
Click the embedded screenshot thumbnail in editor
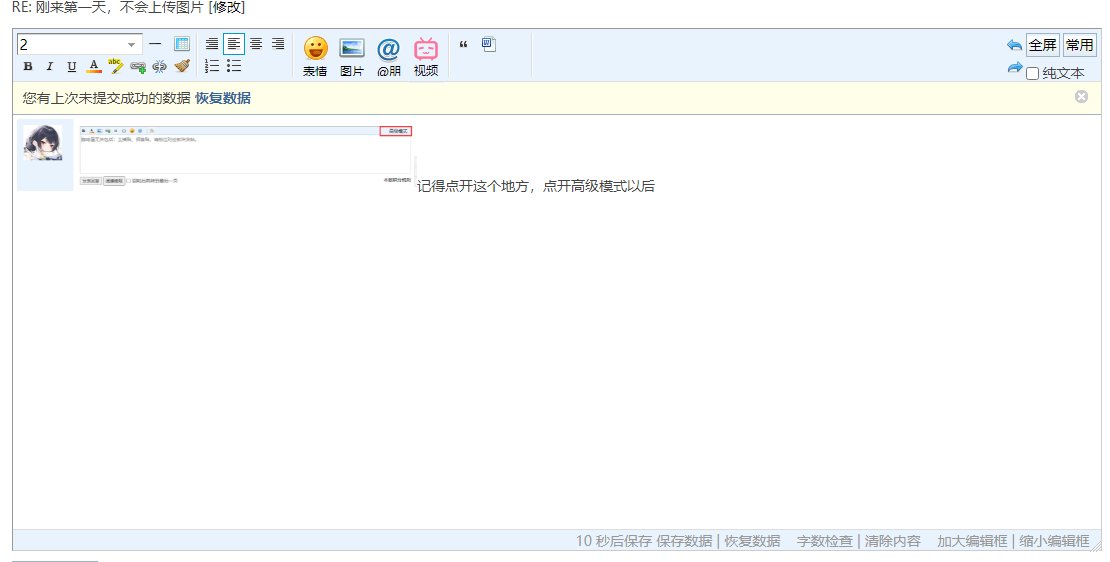point(245,155)
